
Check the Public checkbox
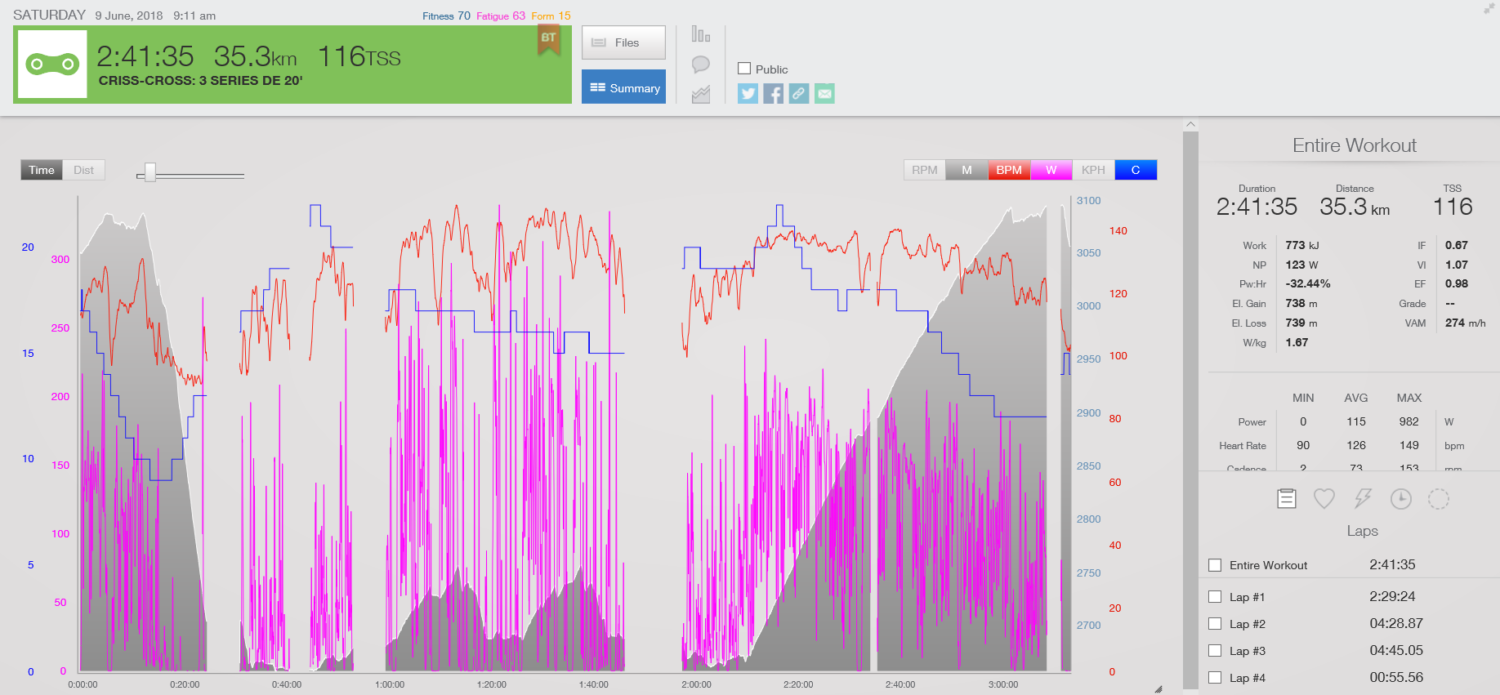point(744,69)
